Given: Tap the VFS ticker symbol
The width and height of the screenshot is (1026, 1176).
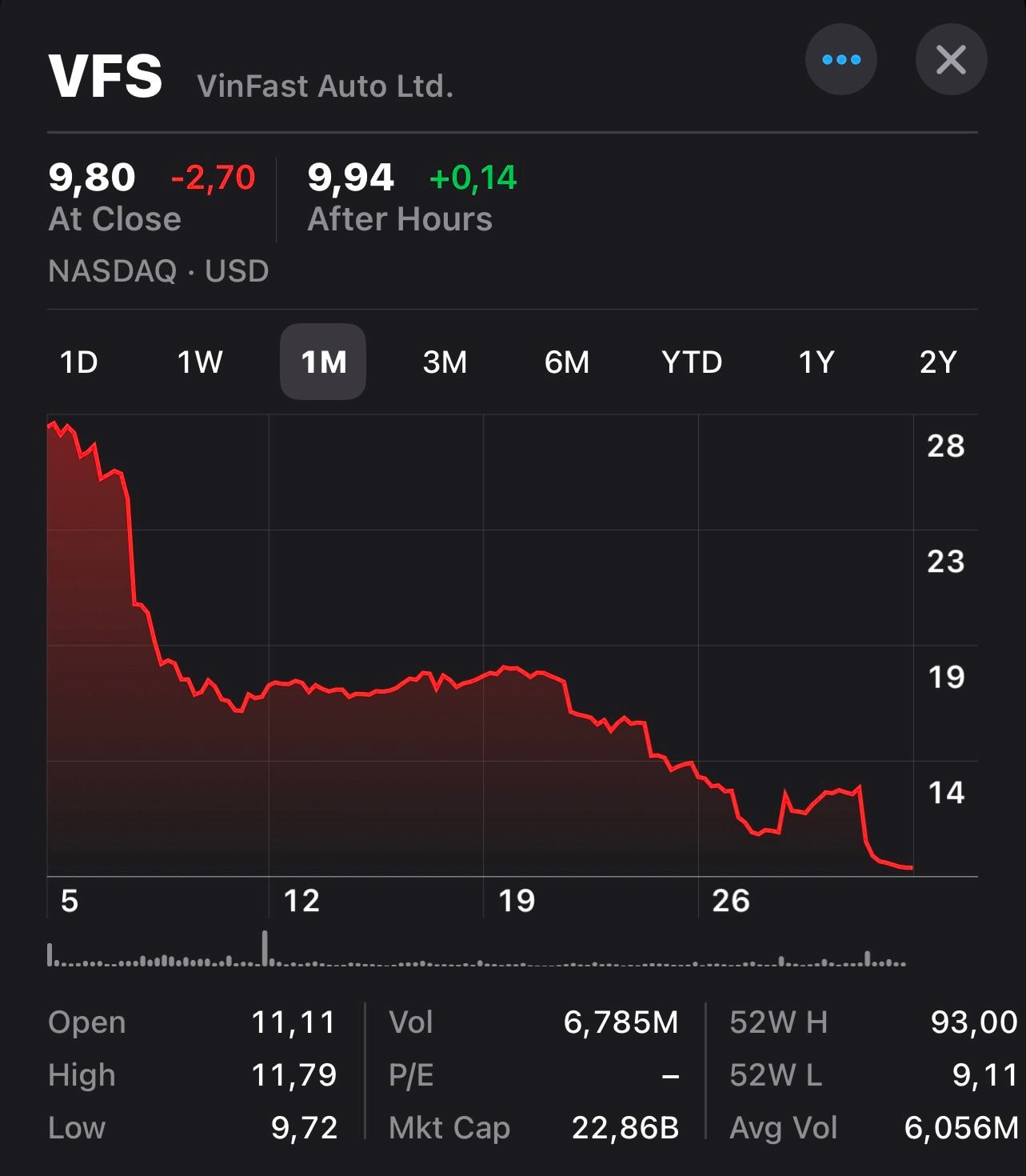Looking at the screenshot, I should click(106, 77).
